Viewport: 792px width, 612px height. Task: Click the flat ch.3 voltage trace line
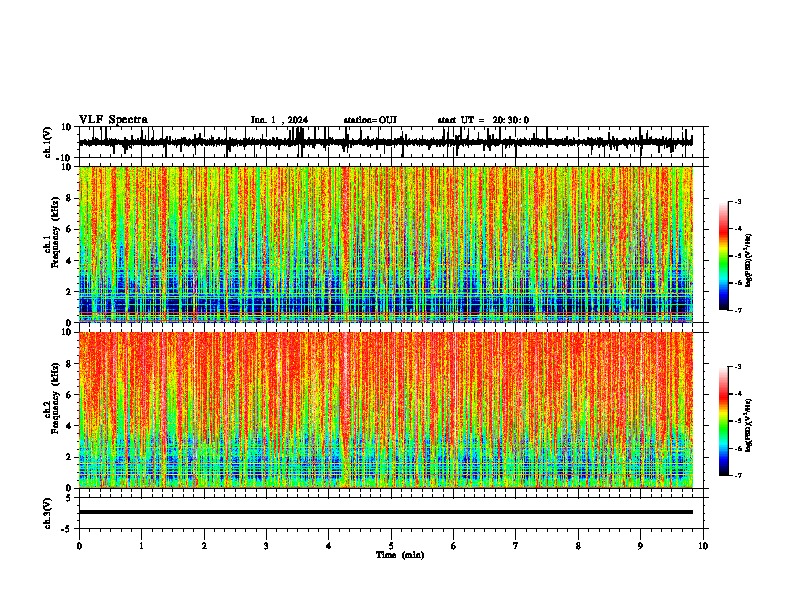coord(385,512)
